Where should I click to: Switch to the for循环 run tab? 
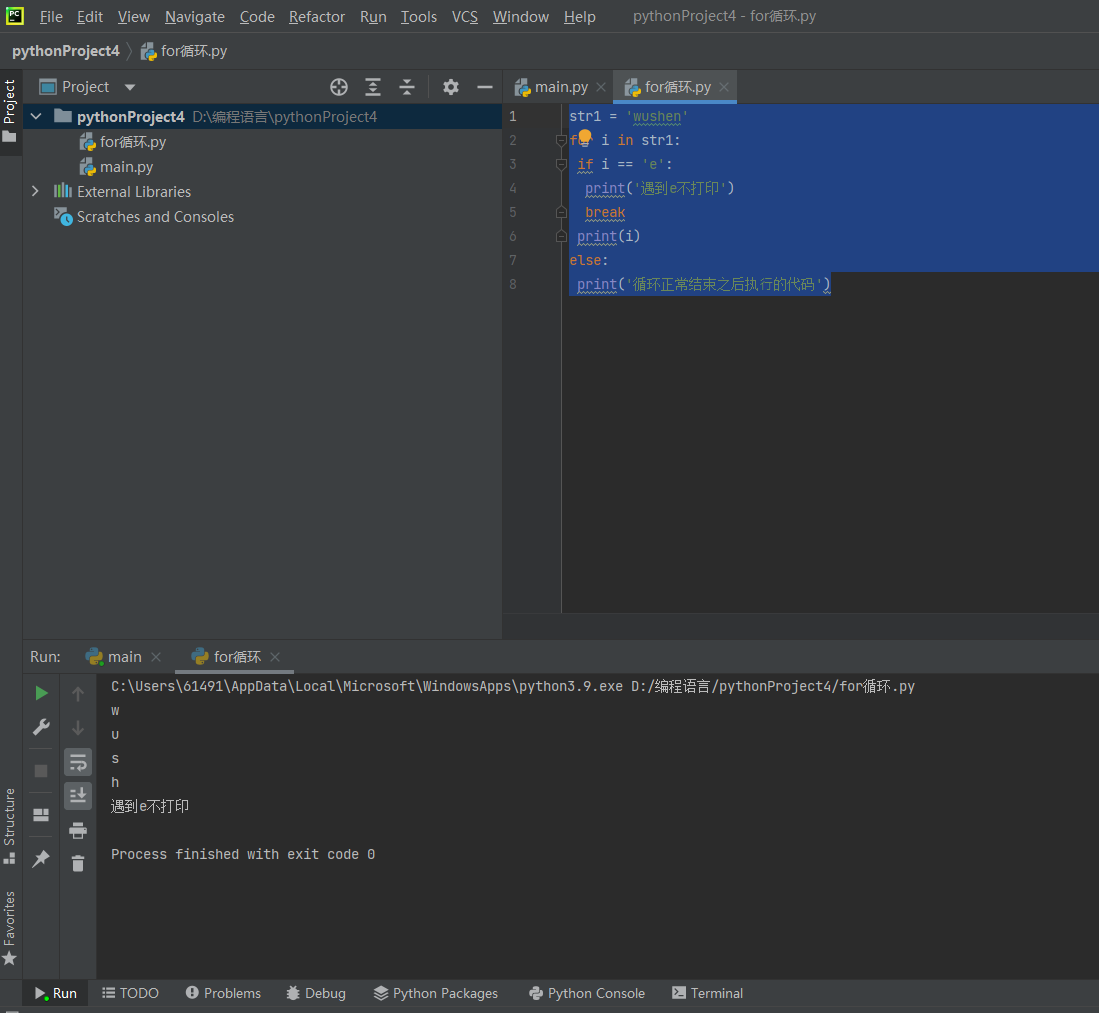click(226, 657)
